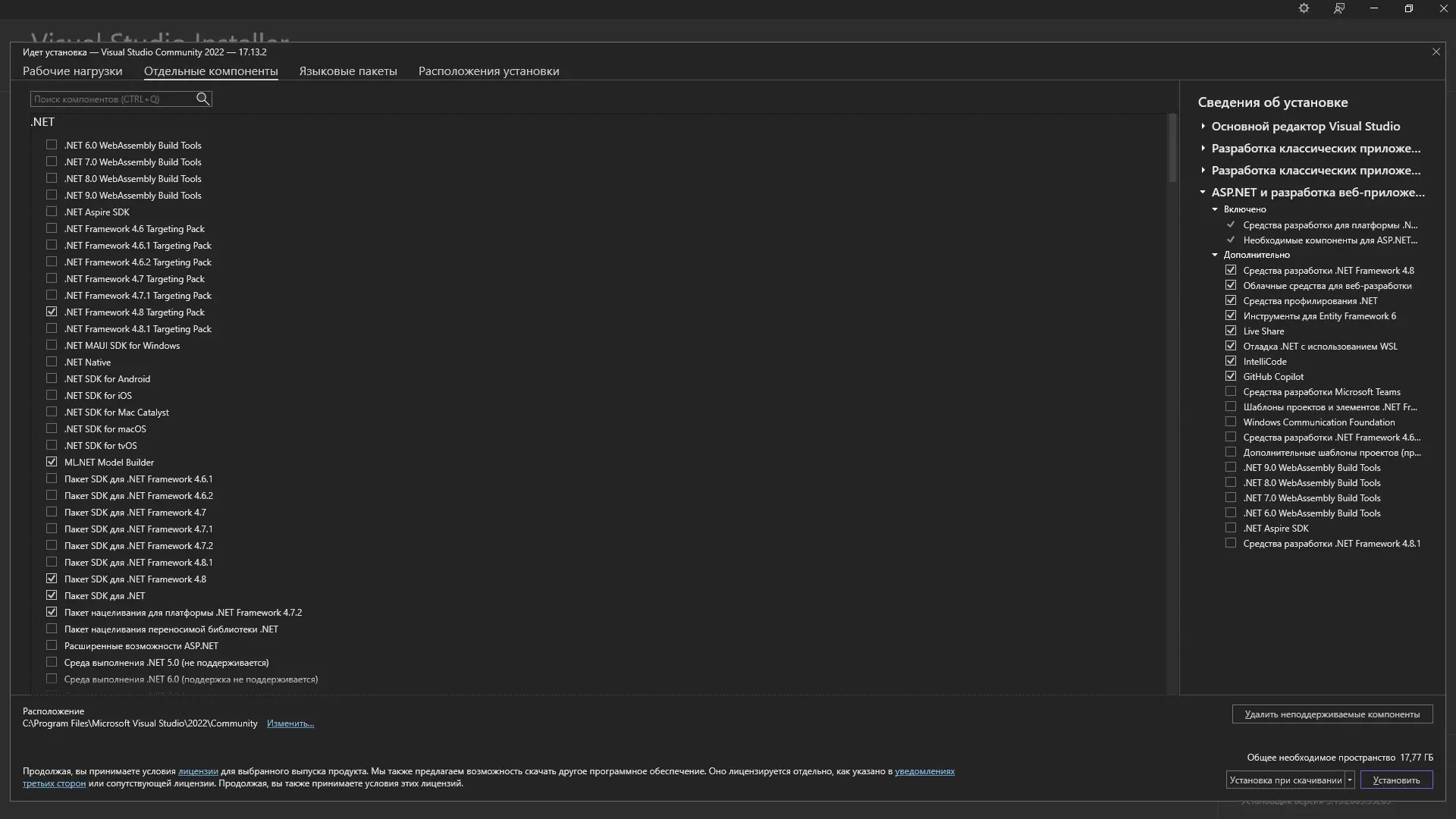Check .NET SDK for macOS

52,428
